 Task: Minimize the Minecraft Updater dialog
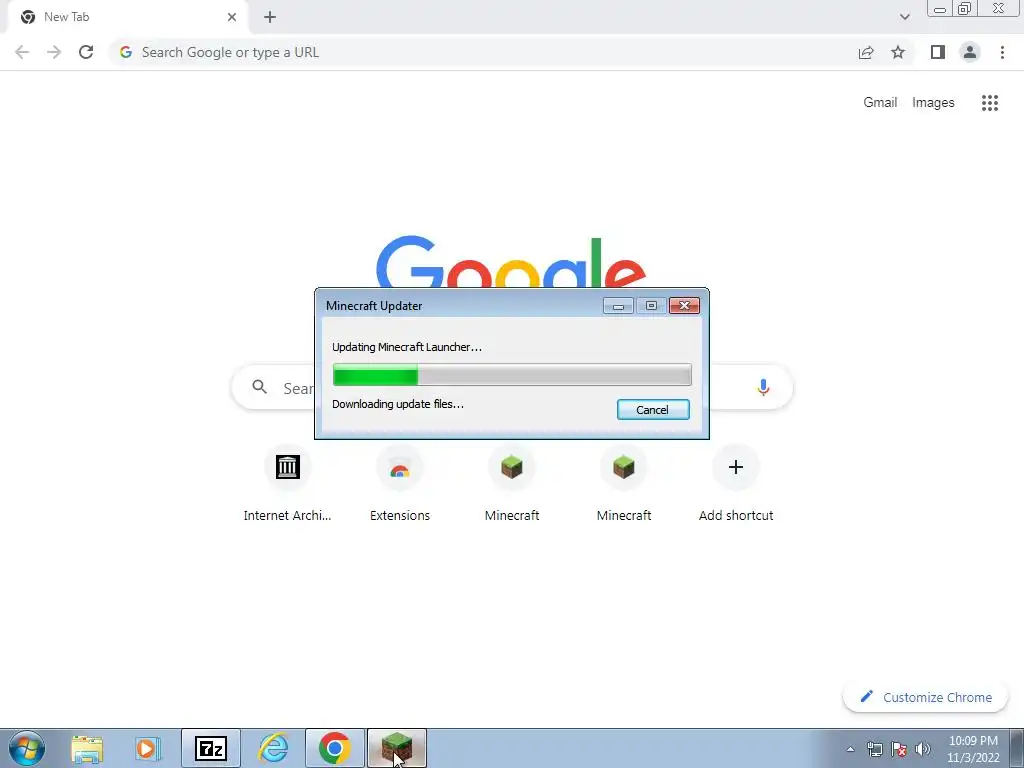pos(618,306)
